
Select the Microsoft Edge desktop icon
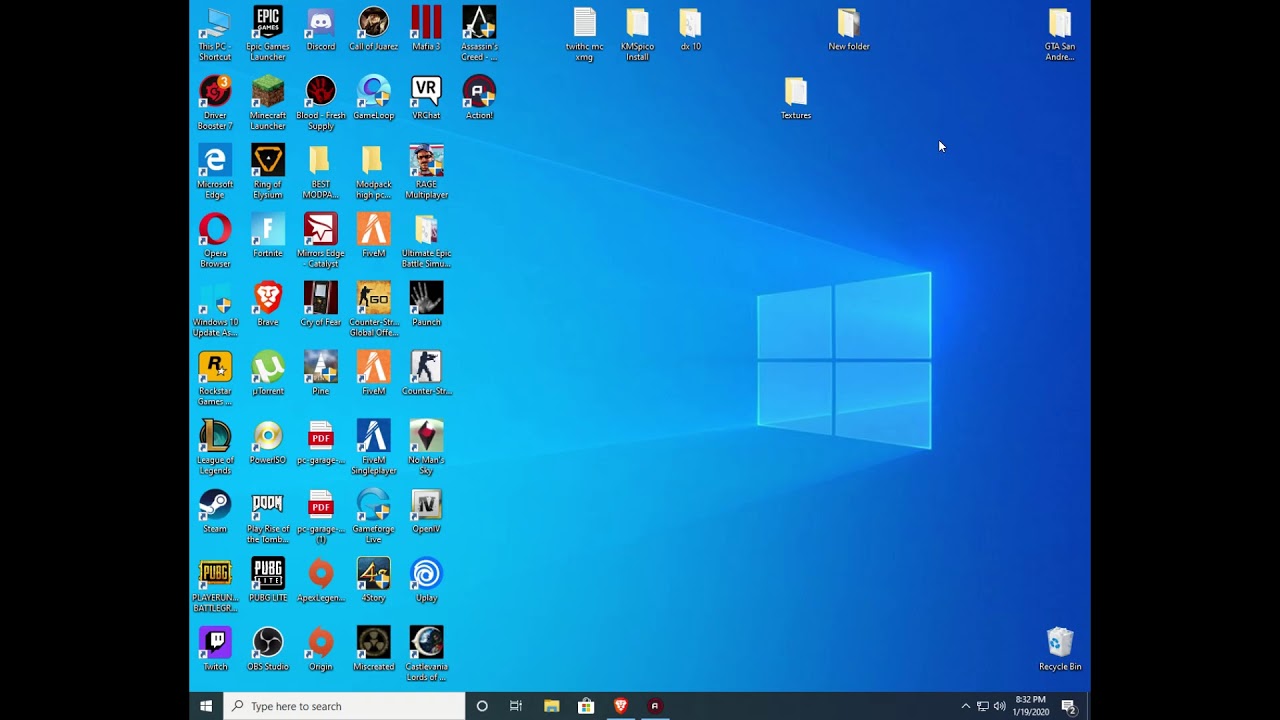(215, 171)
